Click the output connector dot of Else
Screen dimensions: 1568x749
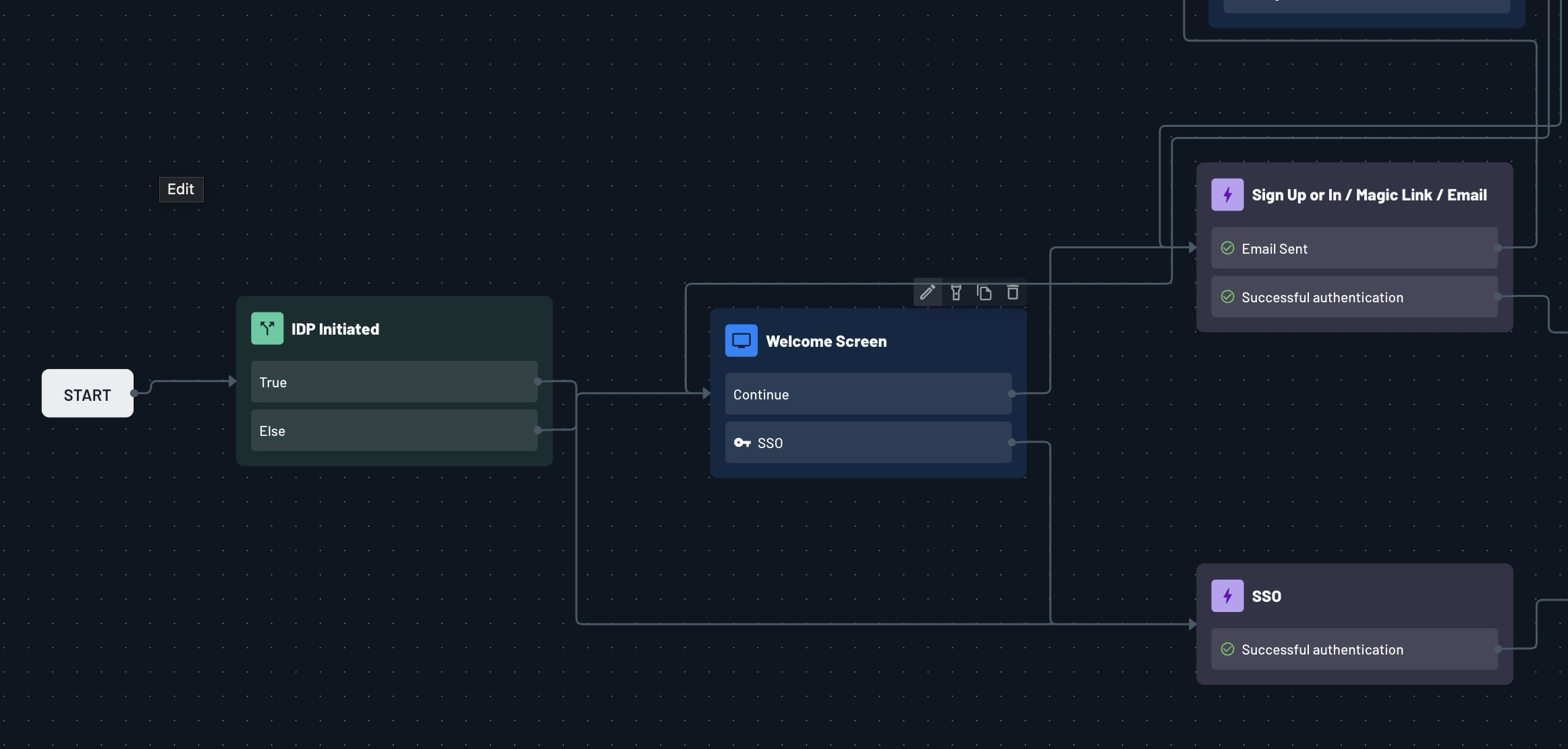(538, 430)
